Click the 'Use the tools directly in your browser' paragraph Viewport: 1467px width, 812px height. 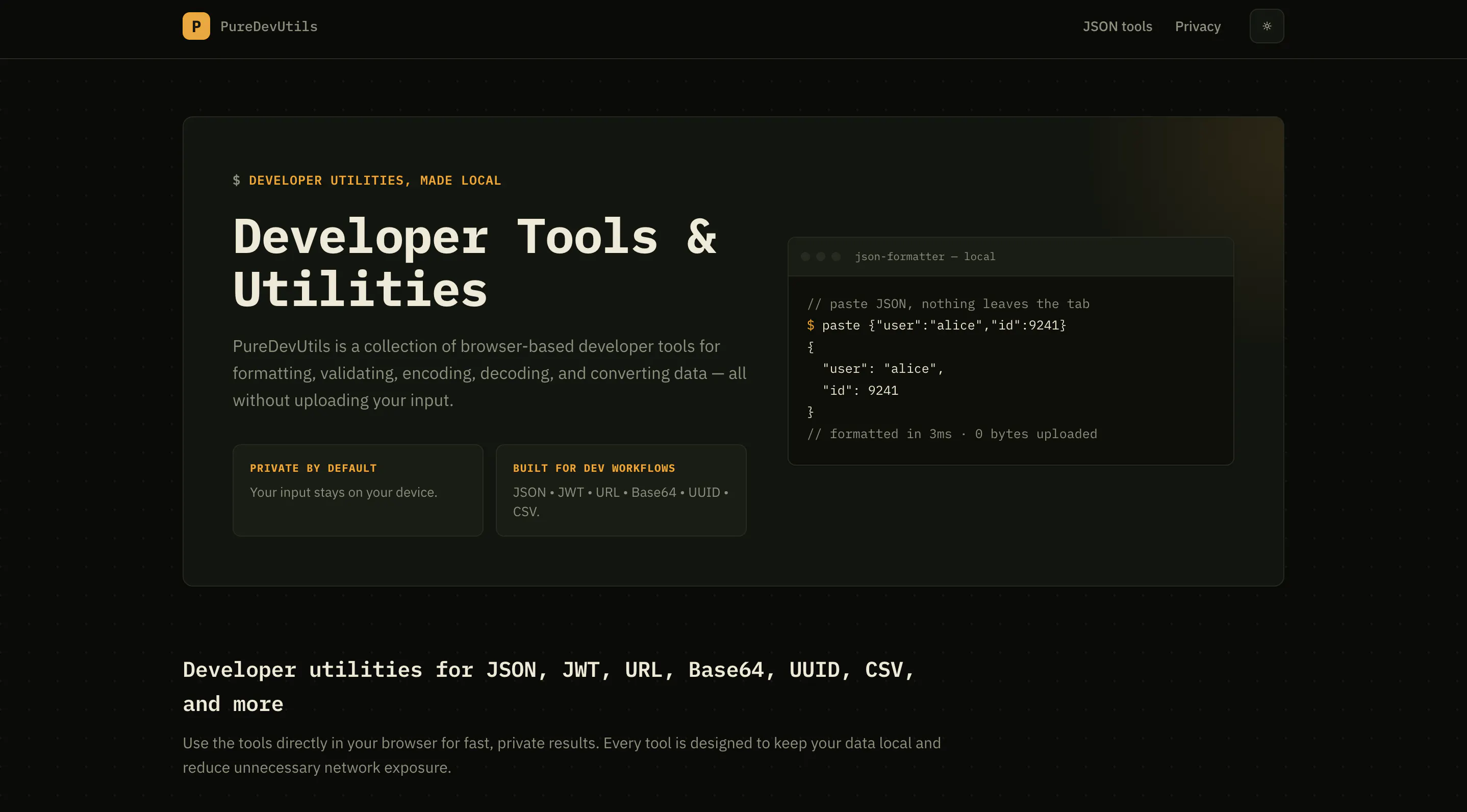click(562, 755)
